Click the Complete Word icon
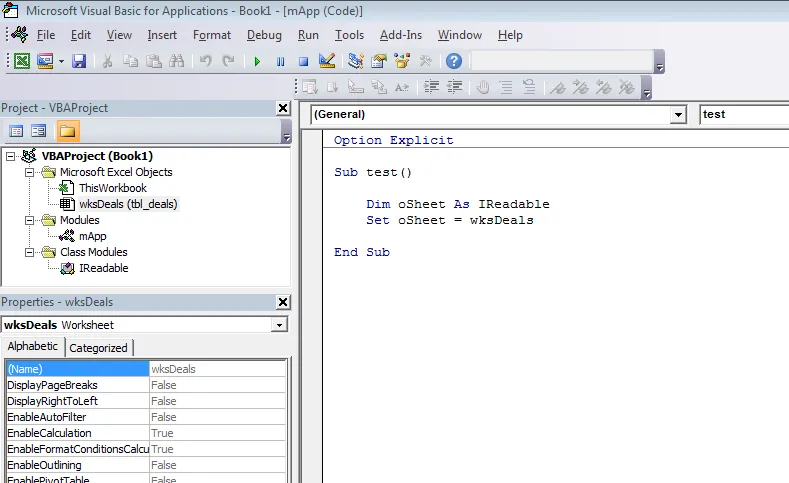This screenshot has width=789, height=483. [402, 87]
